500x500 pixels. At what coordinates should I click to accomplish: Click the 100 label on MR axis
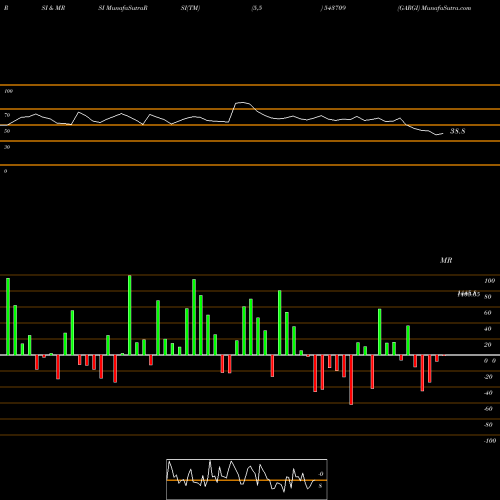[x=490, y=281]
